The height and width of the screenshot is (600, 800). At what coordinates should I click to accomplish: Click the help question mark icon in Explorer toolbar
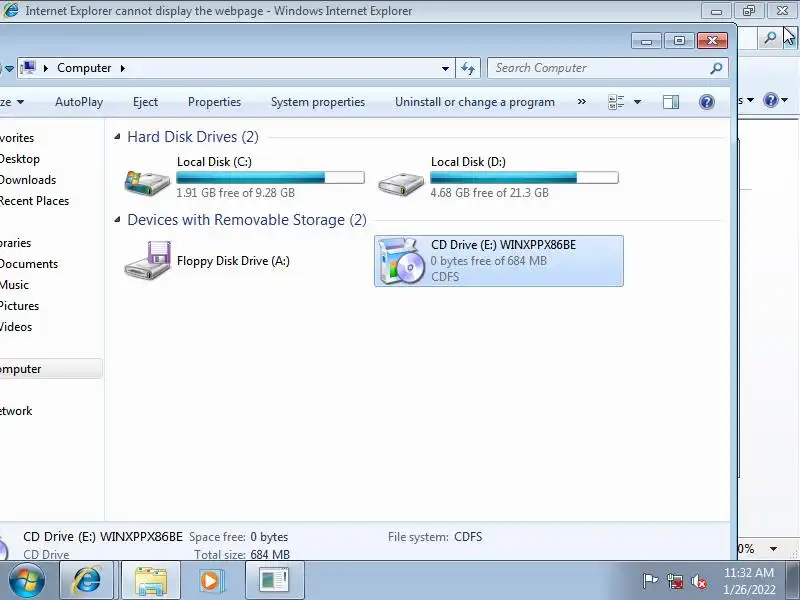click(x=707, y=102)
